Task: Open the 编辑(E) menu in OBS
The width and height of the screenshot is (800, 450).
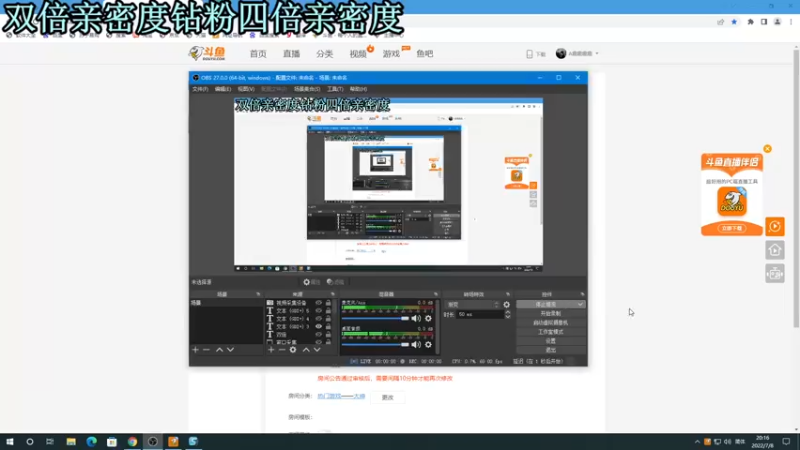Action: point(223,89)
